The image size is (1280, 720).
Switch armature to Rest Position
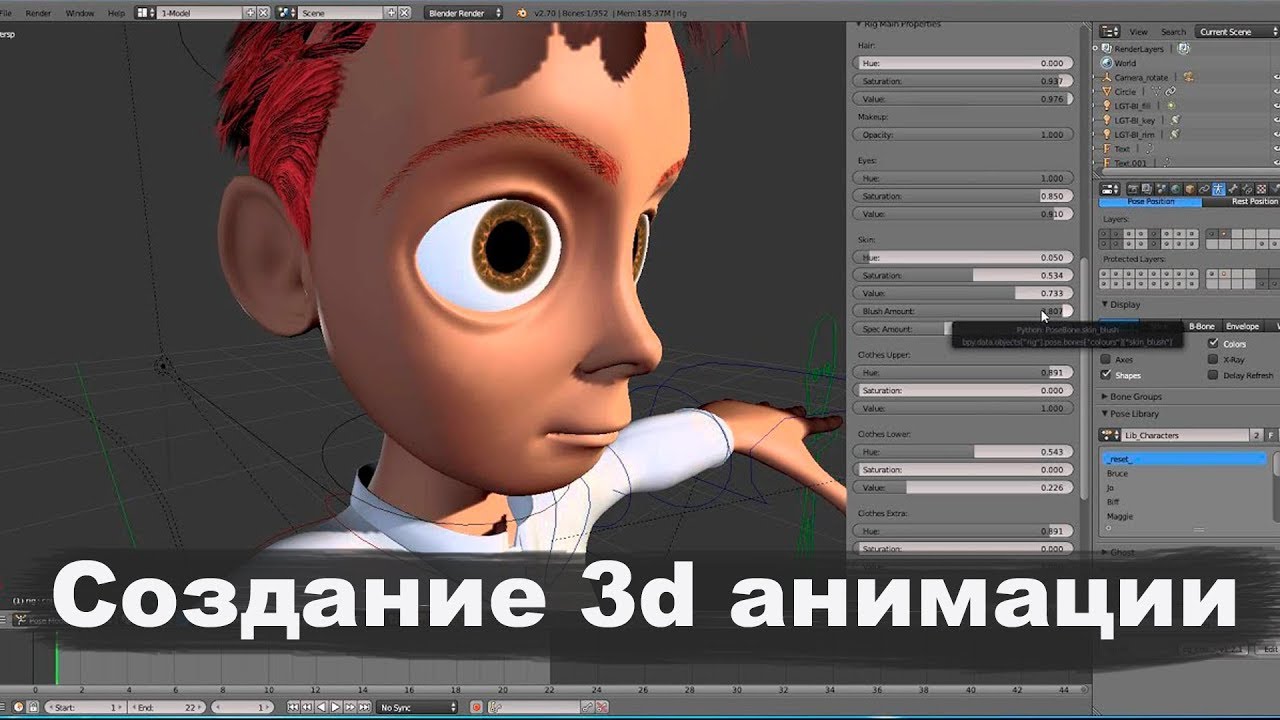click(1241, 202)
